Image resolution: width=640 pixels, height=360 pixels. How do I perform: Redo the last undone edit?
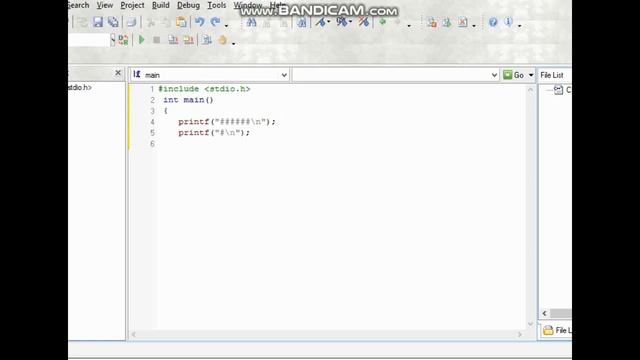[215, 22]
